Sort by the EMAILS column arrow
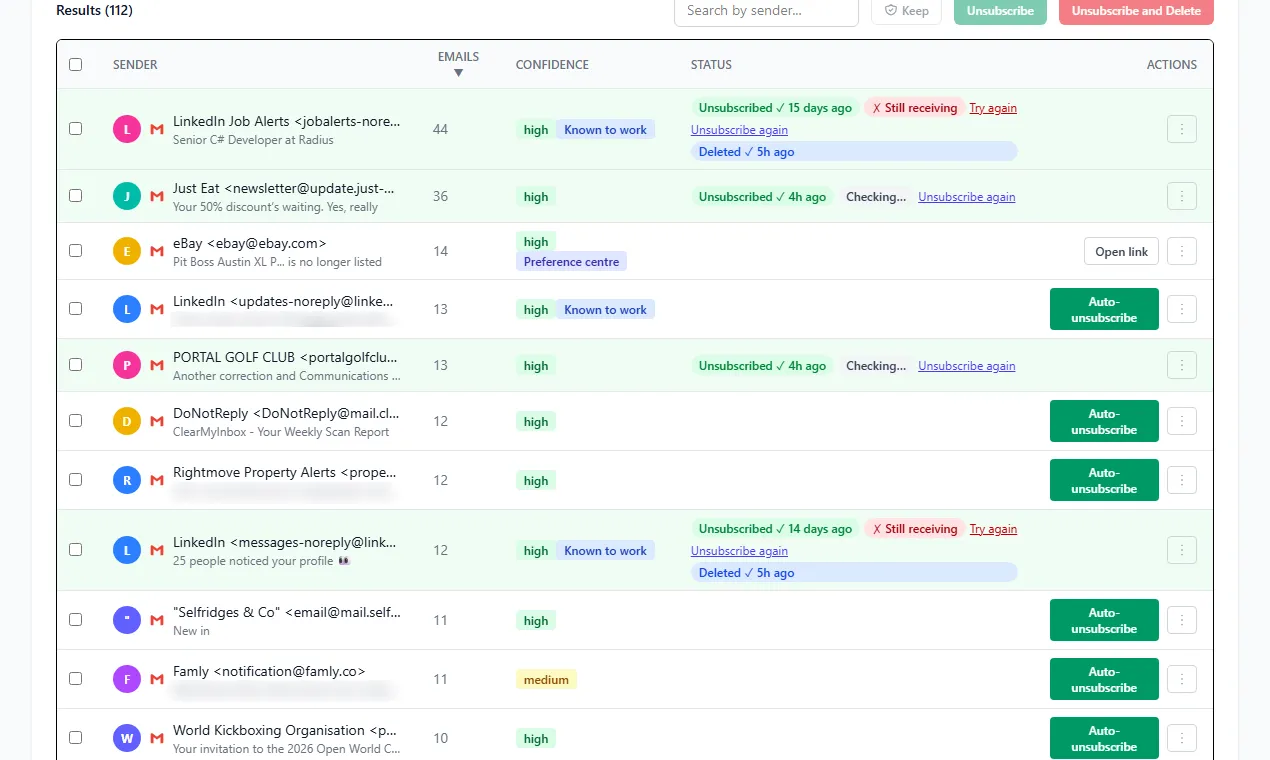 458,72
